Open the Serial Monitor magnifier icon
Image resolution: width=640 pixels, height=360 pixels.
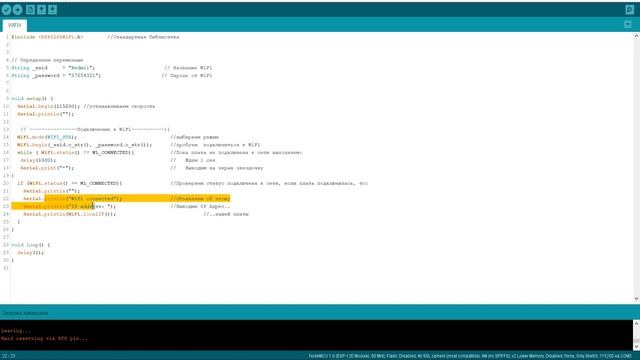(629, 9)
